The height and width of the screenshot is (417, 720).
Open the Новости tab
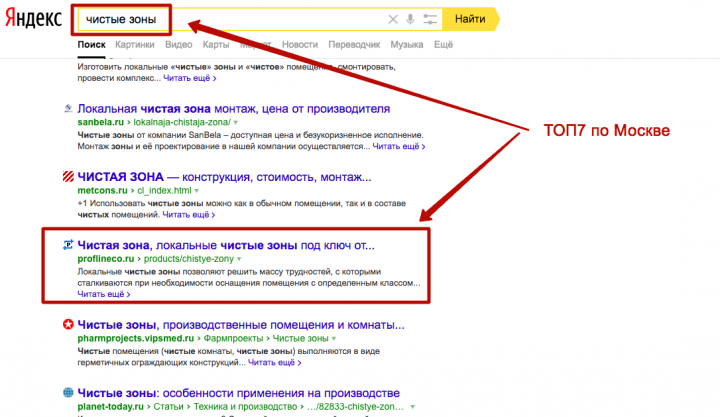(x=300, y=45)
